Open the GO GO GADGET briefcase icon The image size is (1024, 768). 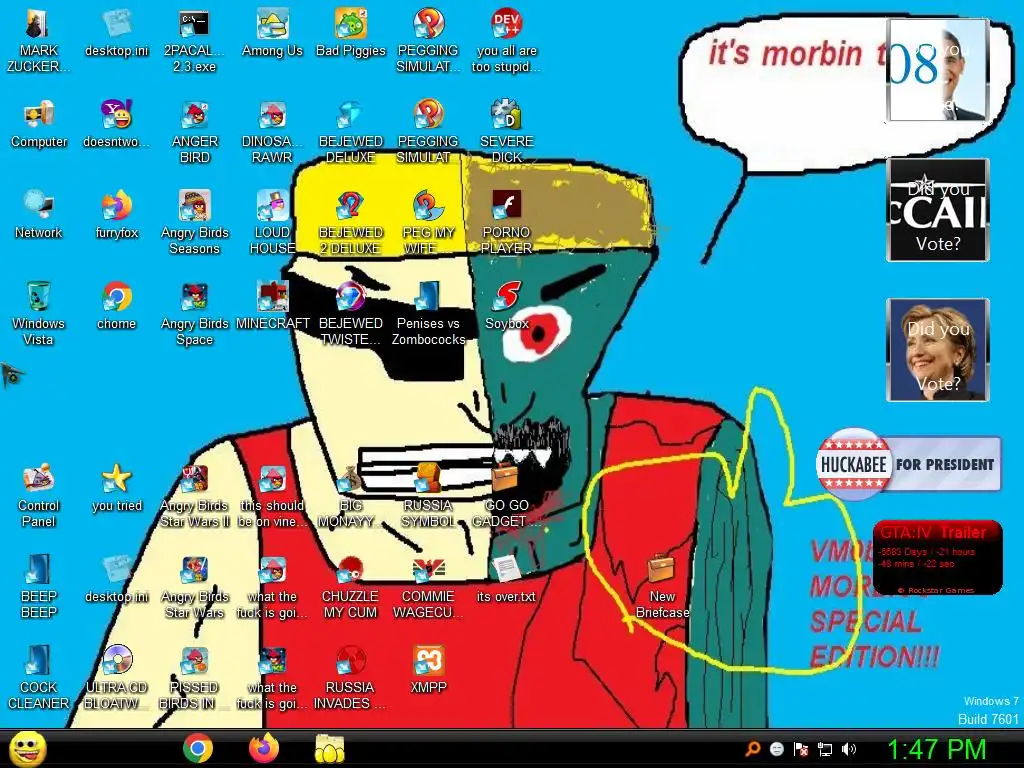(x=507, y=495)
